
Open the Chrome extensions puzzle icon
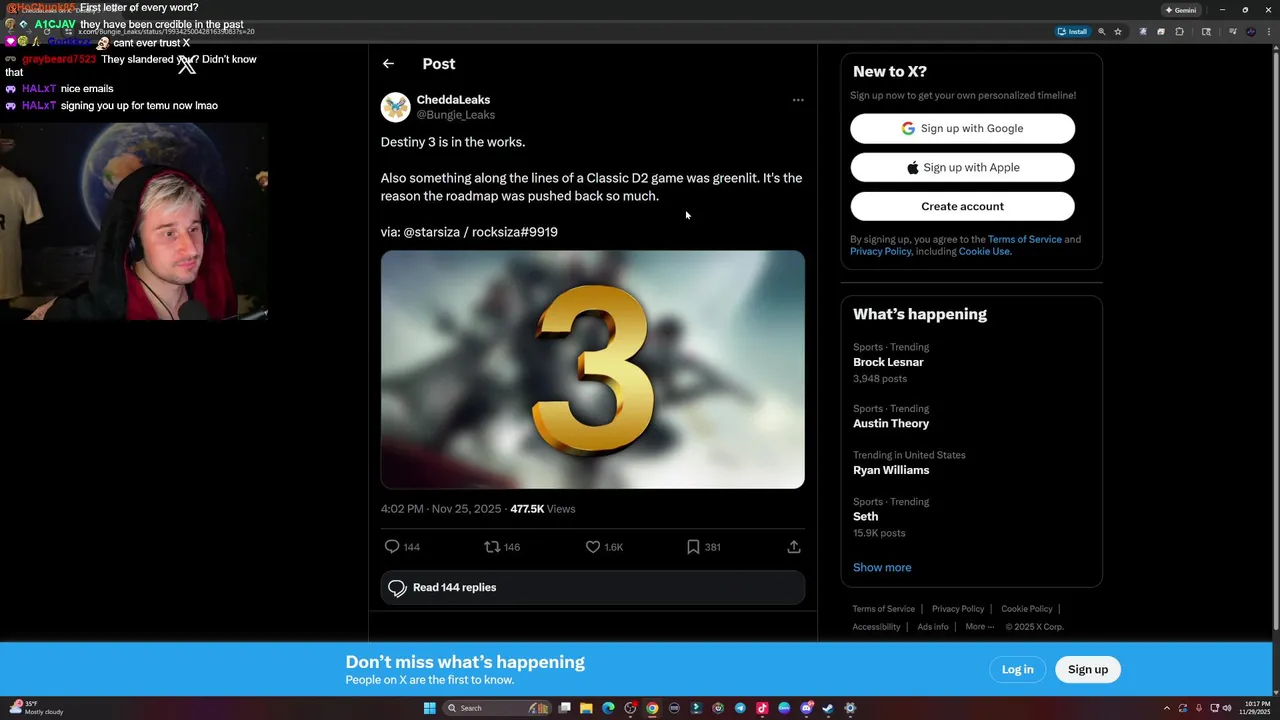(1180, 31)
